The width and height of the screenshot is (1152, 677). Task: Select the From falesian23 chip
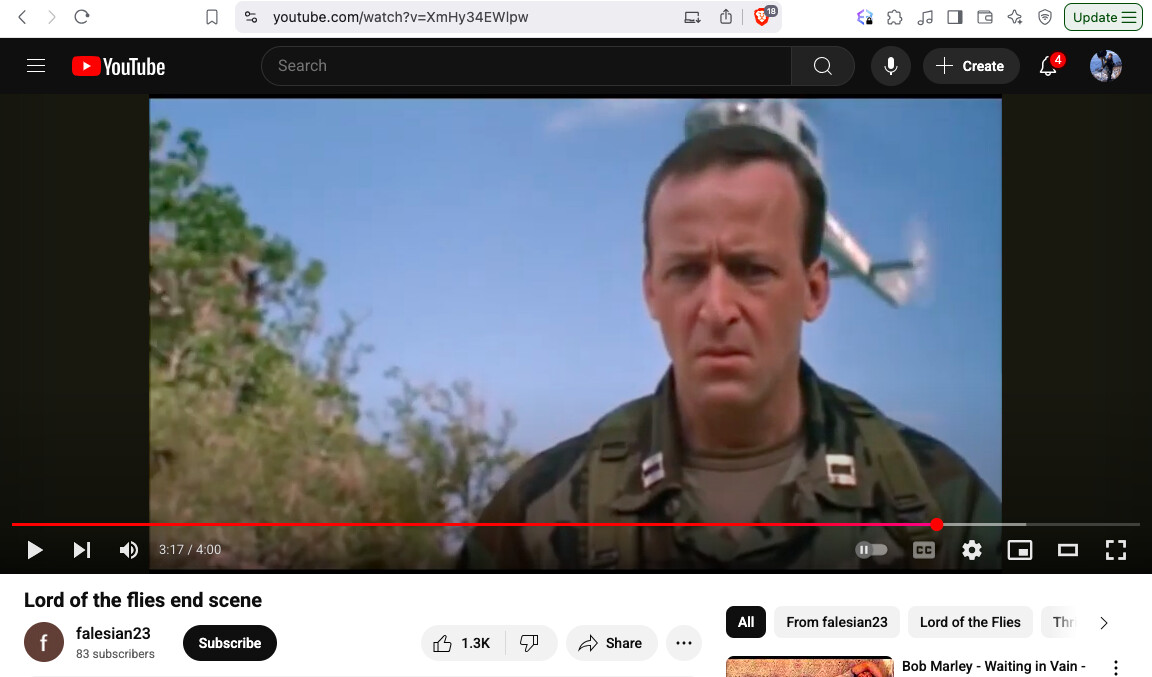pos(837,622)
